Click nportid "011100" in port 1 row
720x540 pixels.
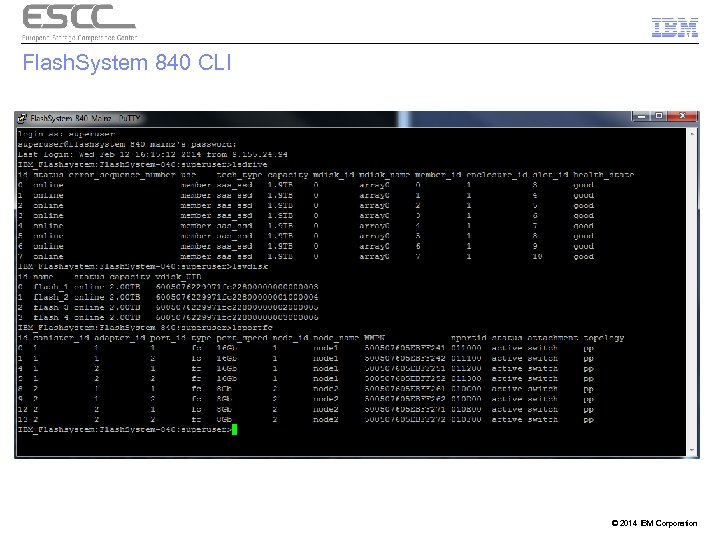tap(466, 358)
